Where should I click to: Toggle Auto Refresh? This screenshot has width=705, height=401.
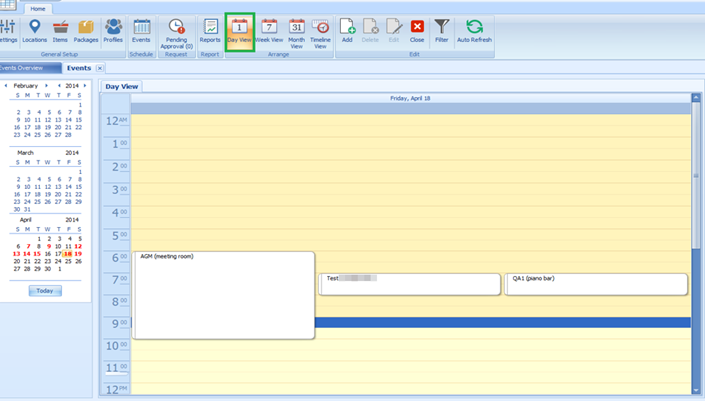tap(474, 31)
